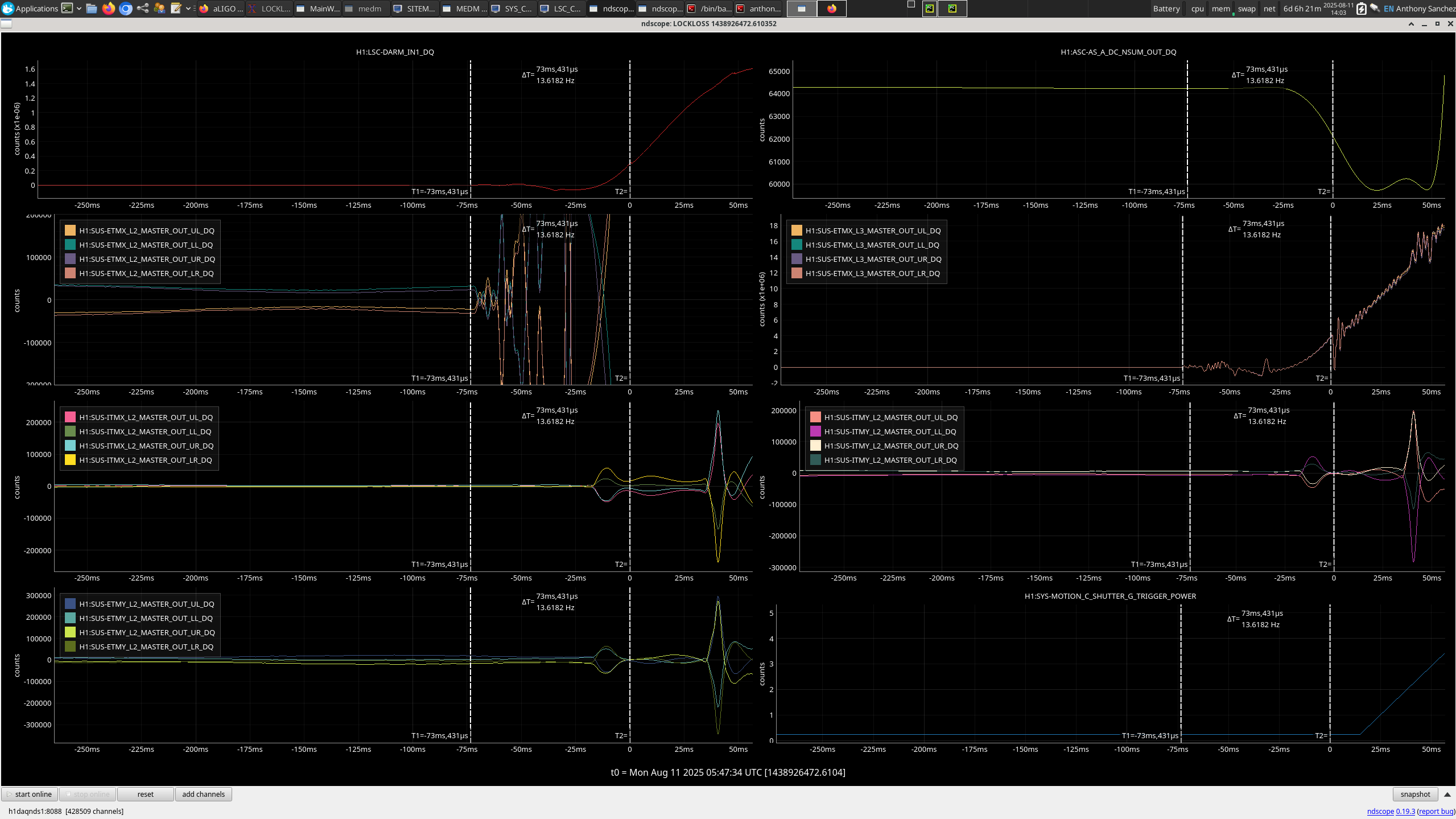Switch to the aLIGO Firefox window
Screen dimensions: 1456x819
point(221,9)
